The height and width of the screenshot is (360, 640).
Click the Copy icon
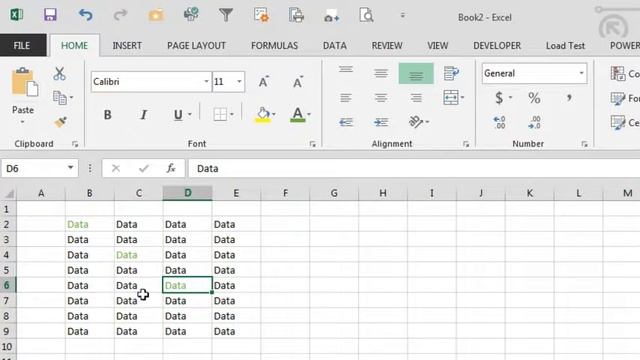(60, 98)
